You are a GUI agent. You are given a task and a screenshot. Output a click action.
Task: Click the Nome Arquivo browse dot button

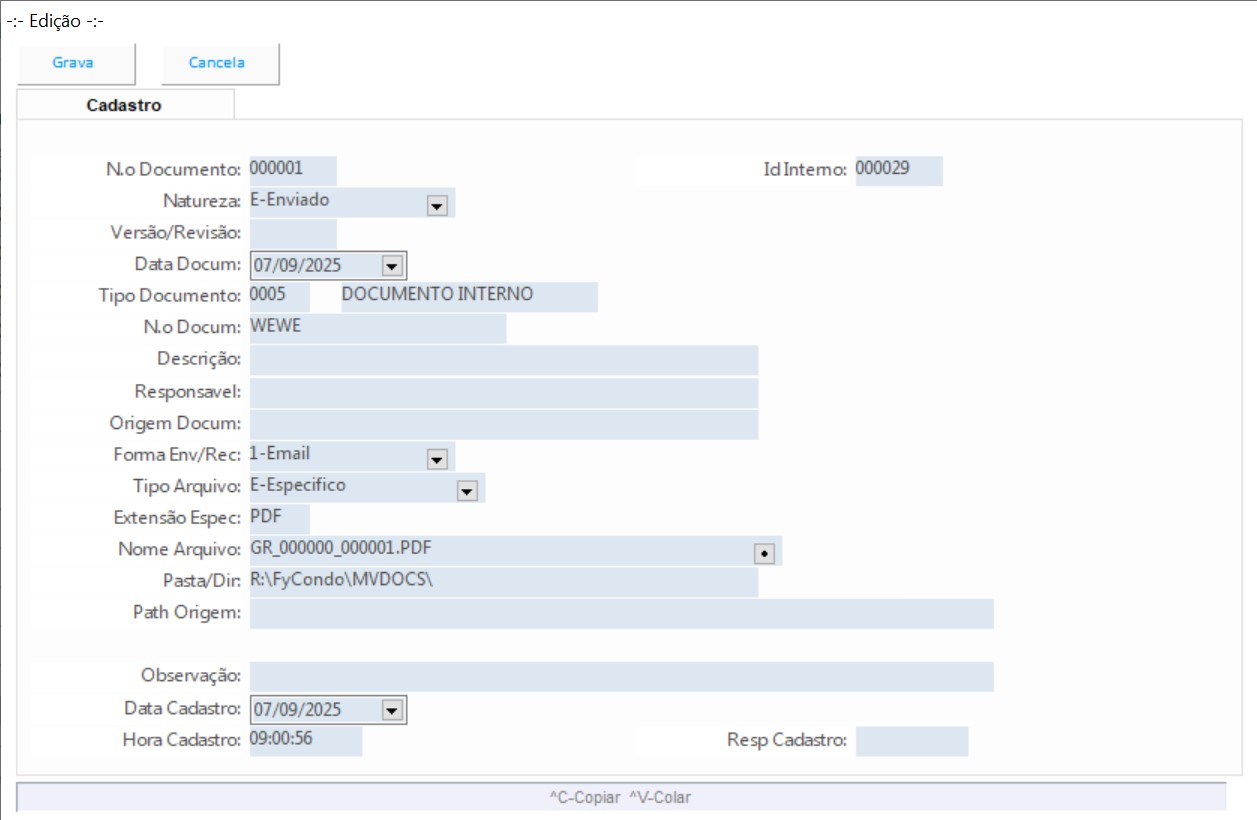click(x=764, y=553)
